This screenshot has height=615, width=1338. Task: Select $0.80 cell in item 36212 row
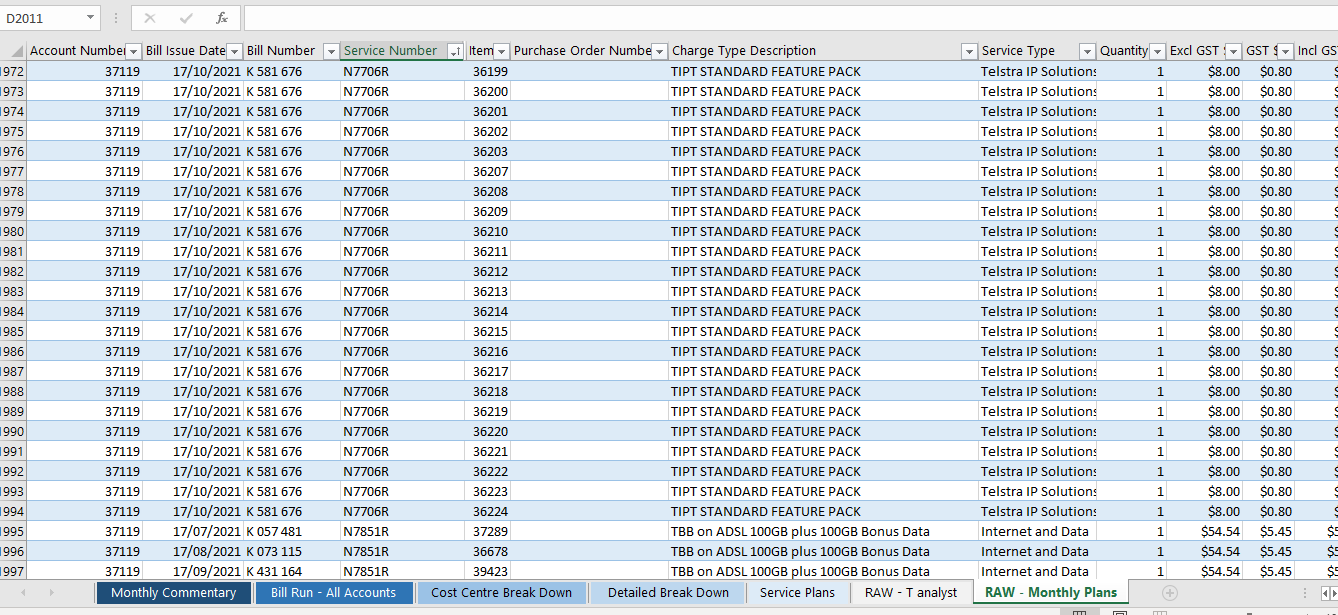click(x=1269, y=271)
